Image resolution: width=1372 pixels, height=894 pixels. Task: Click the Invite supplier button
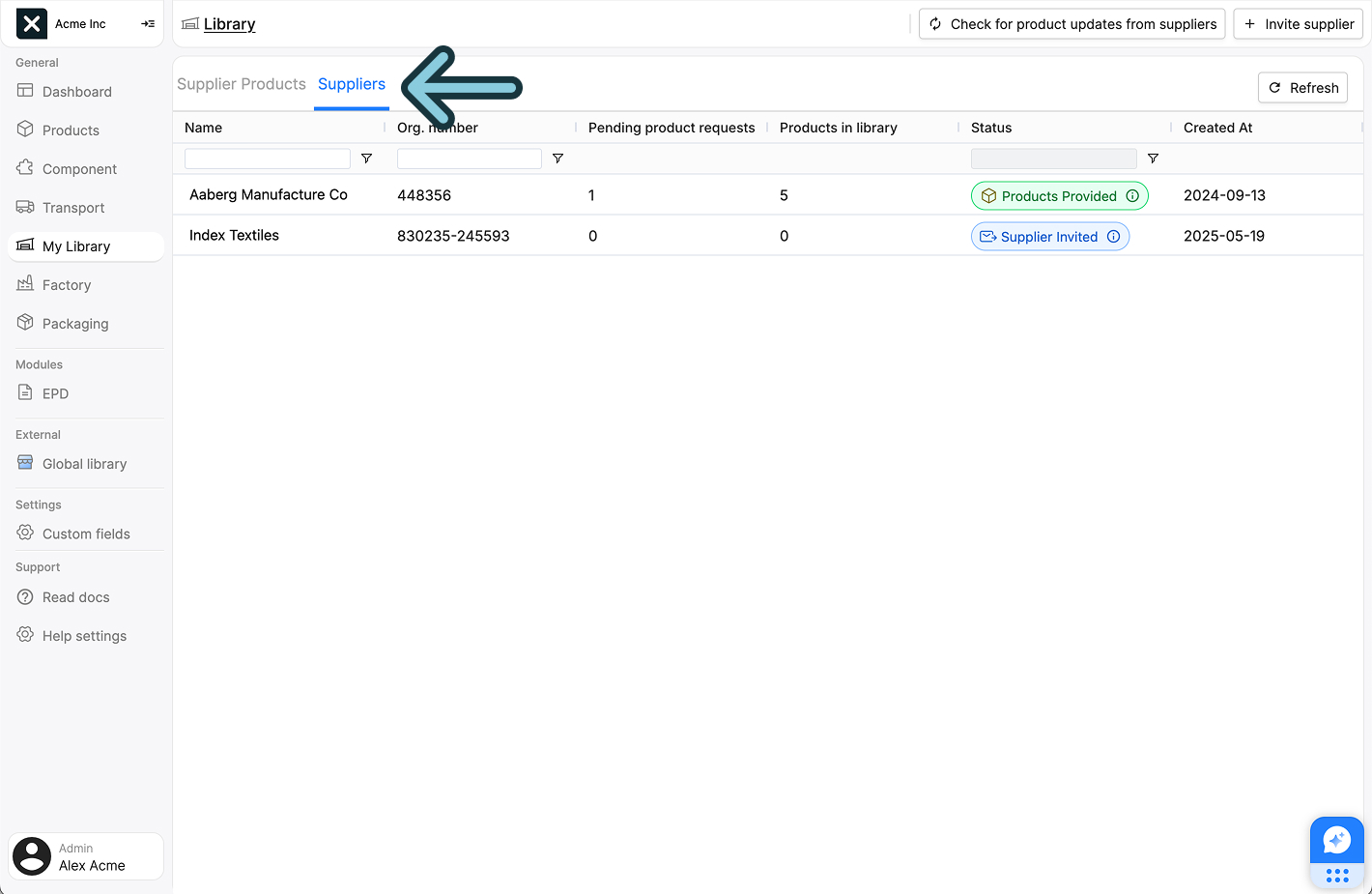(1298, 24)
